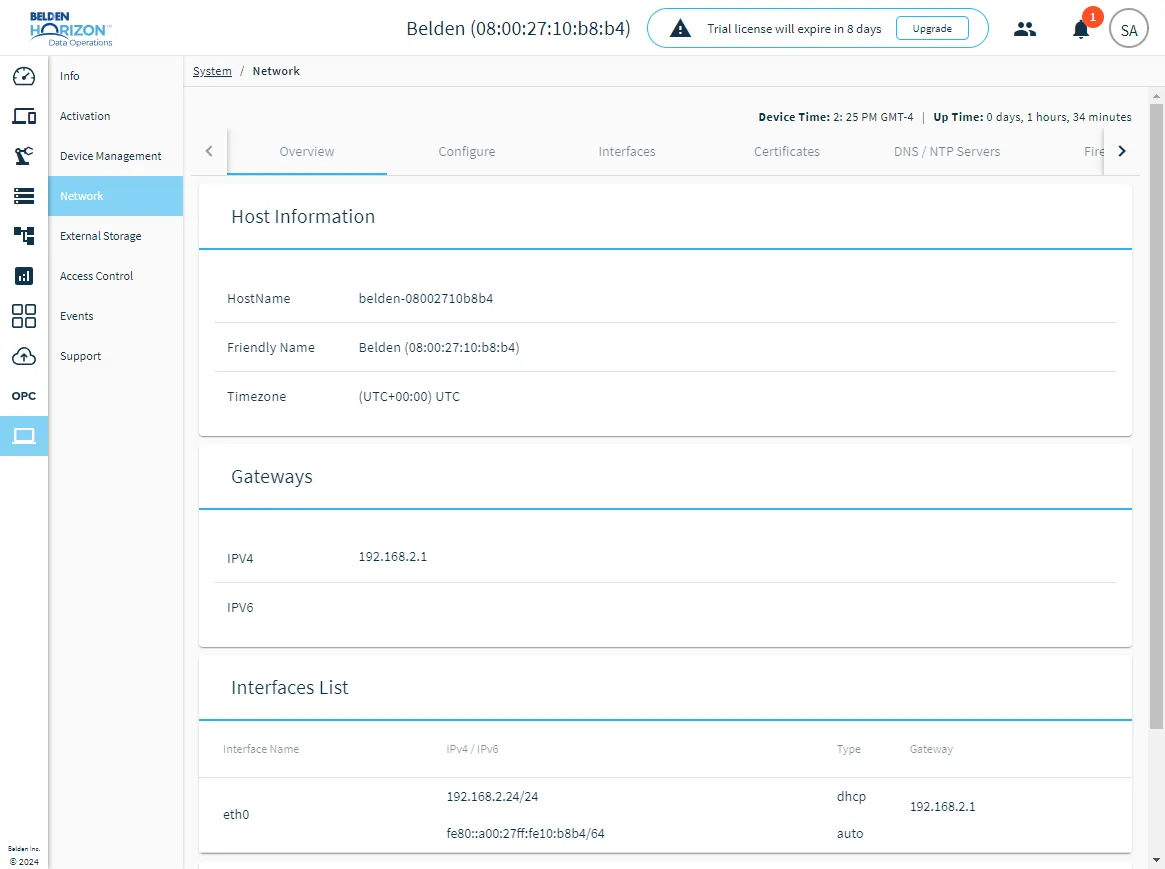Select the robot arm icon in sidebar

[24, 156]
